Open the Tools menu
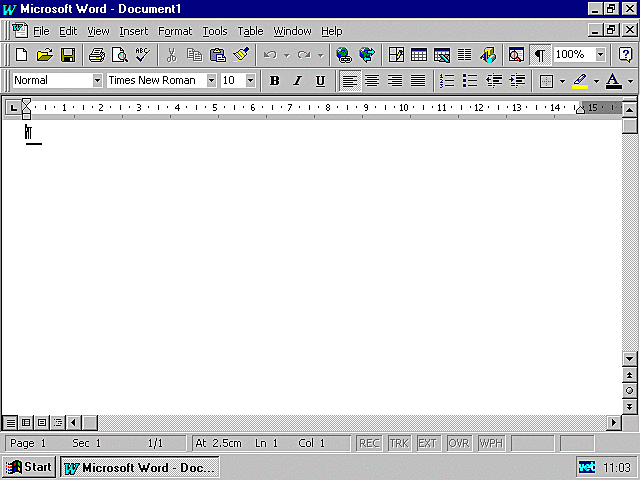The width and height of the screenshot is (640, 480). coord(215,31)
